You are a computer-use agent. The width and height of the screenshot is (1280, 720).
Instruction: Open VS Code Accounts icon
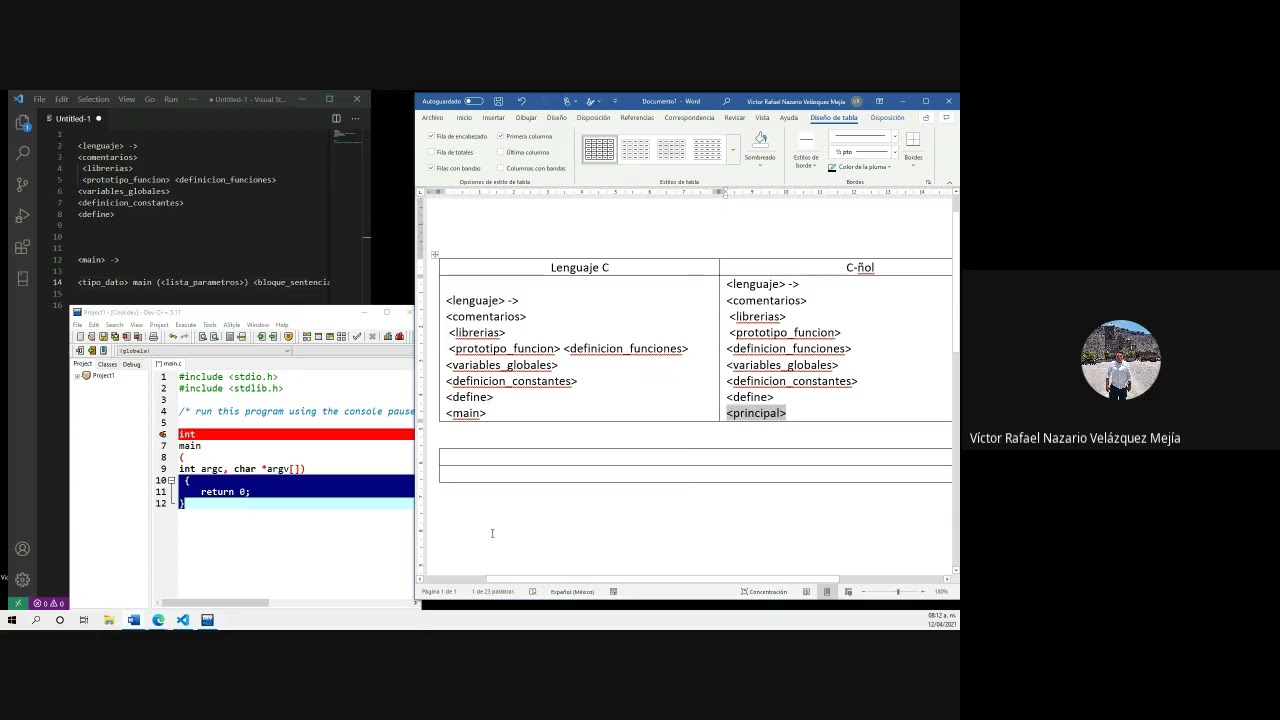click(x=22, y=549)
